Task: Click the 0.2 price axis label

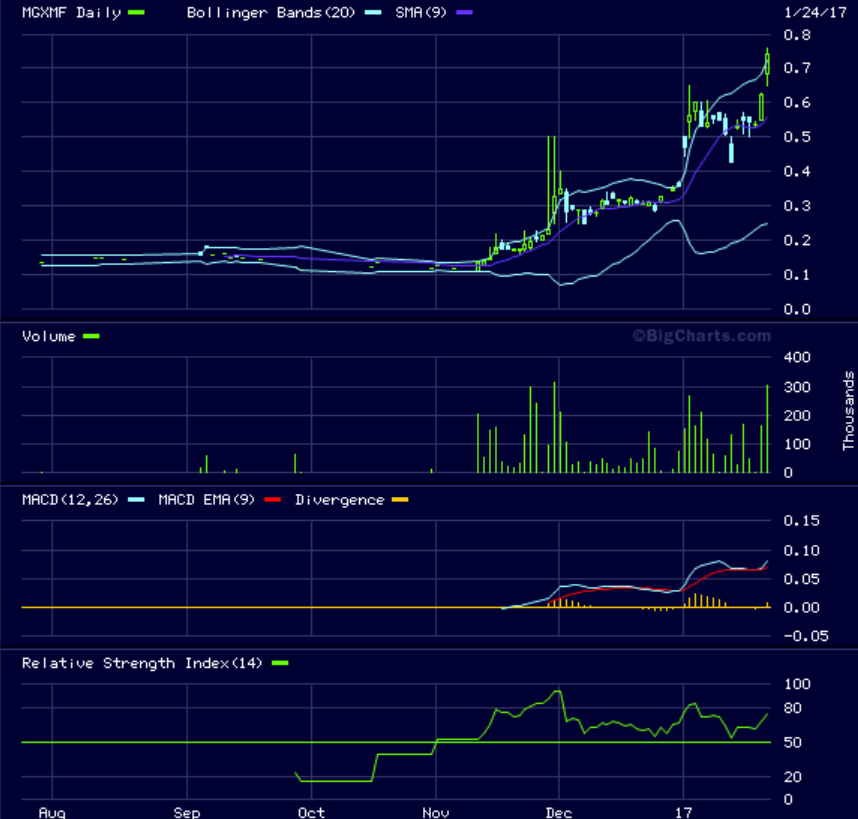Action: pos(797,240)
